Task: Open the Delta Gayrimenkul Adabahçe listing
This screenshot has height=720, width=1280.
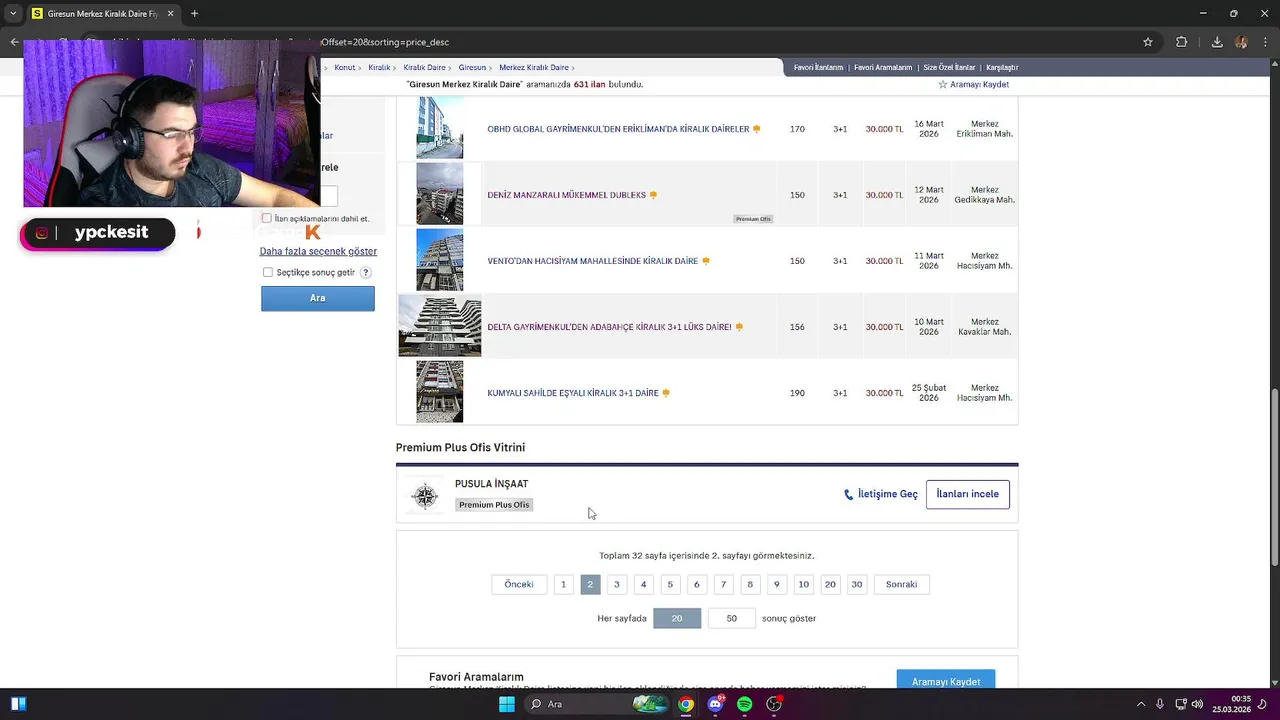Action: (609, 327)
